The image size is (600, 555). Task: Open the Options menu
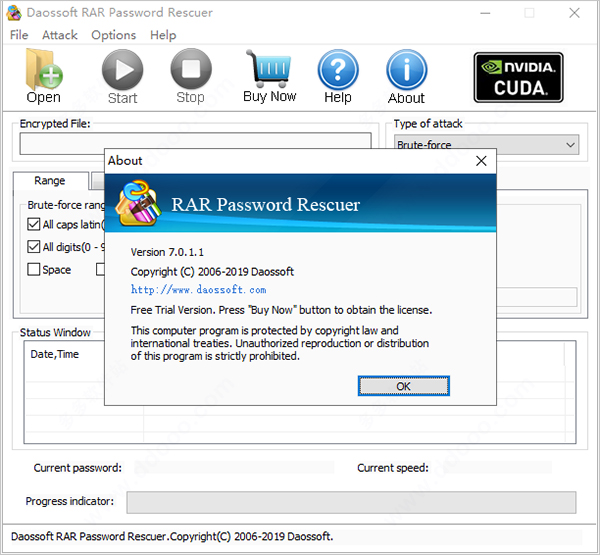point(114,35)
